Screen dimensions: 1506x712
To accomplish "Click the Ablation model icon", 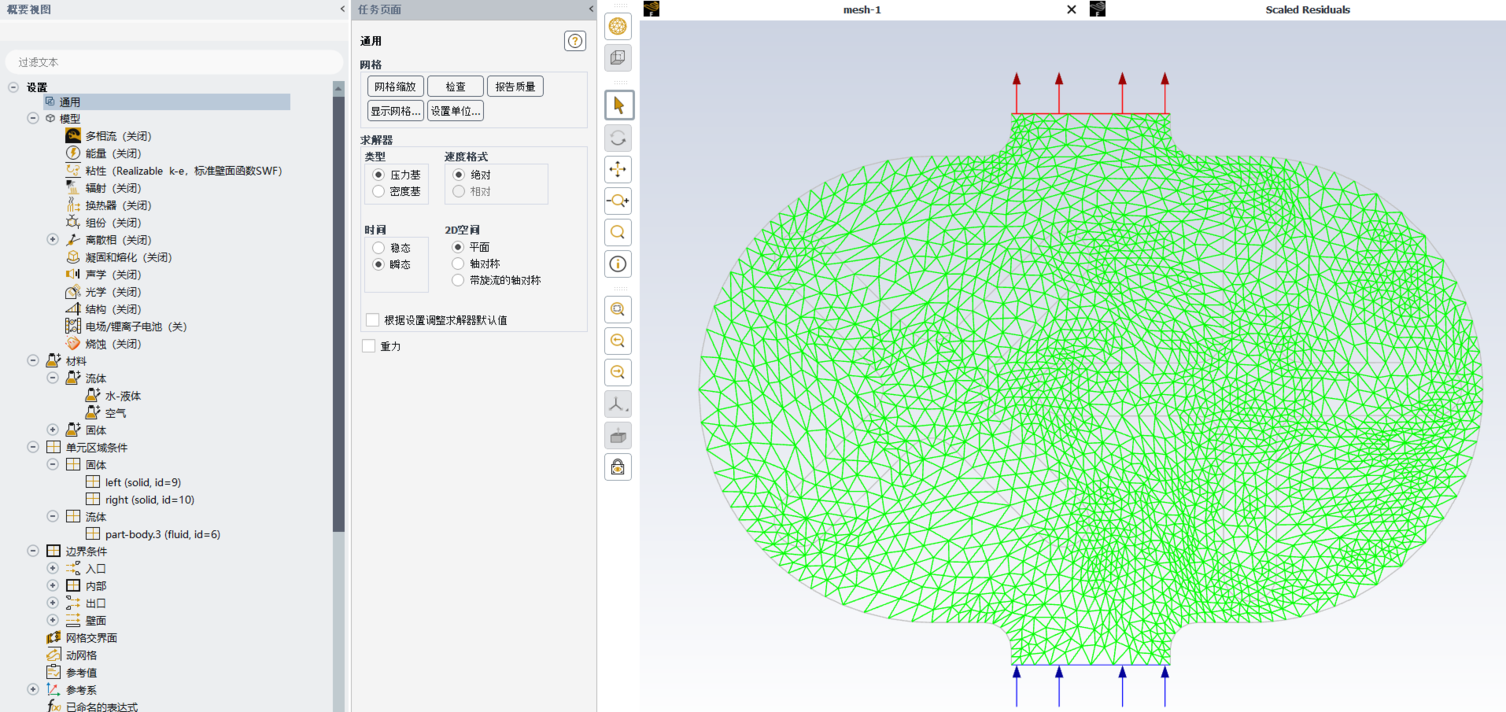I will (73, 343).
